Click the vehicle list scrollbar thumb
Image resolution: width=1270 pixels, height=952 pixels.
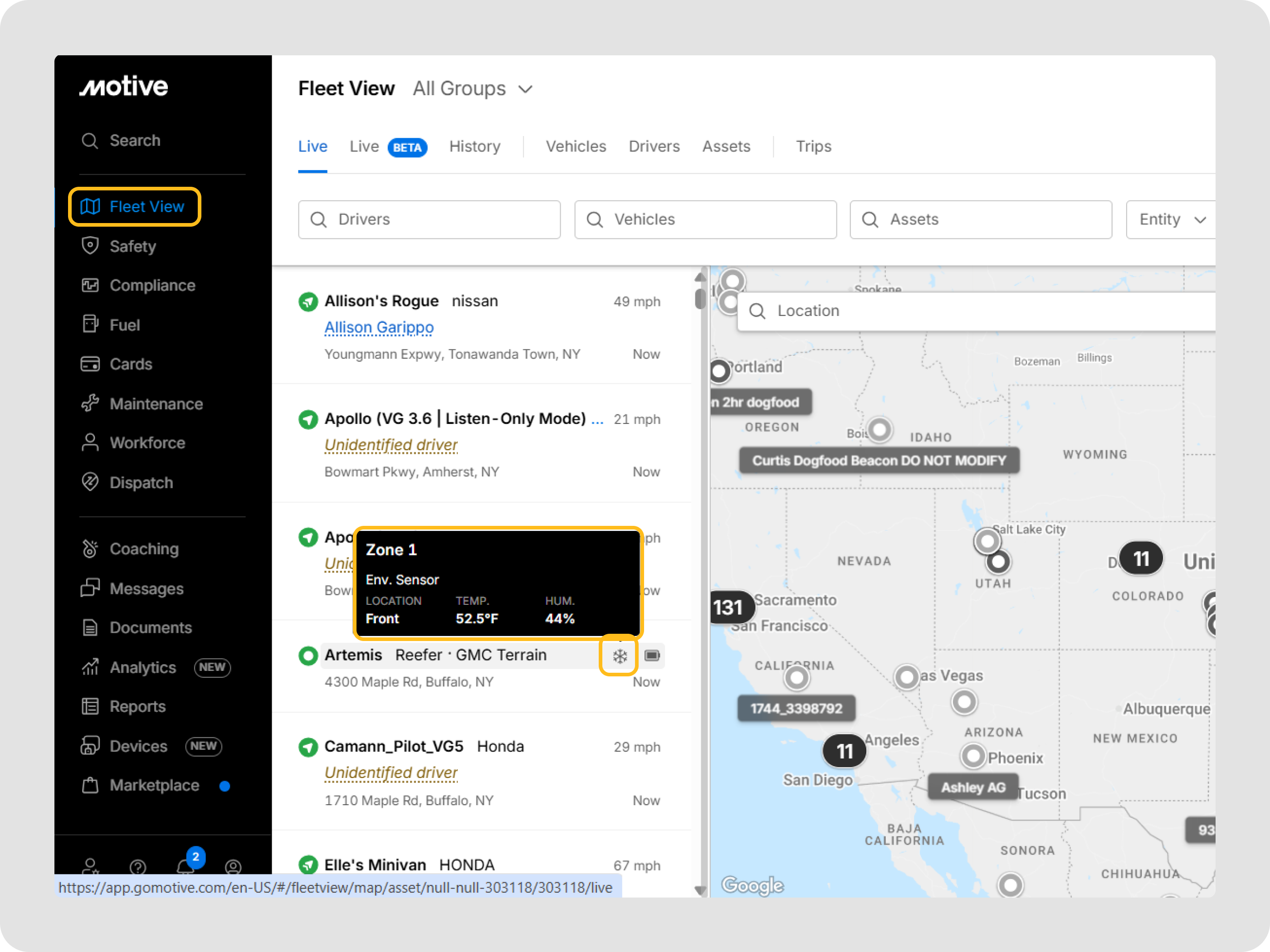tap(699, 298)
